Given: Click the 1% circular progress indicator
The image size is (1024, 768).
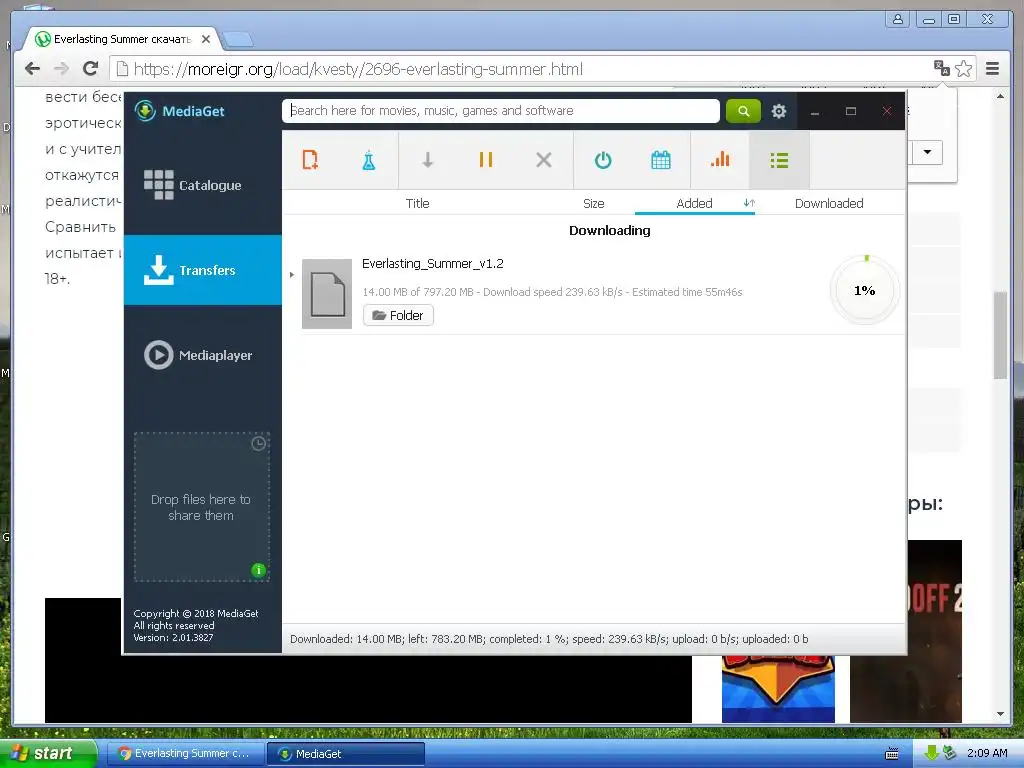Looking at the screenshot, I should click(x=865, y=290).
